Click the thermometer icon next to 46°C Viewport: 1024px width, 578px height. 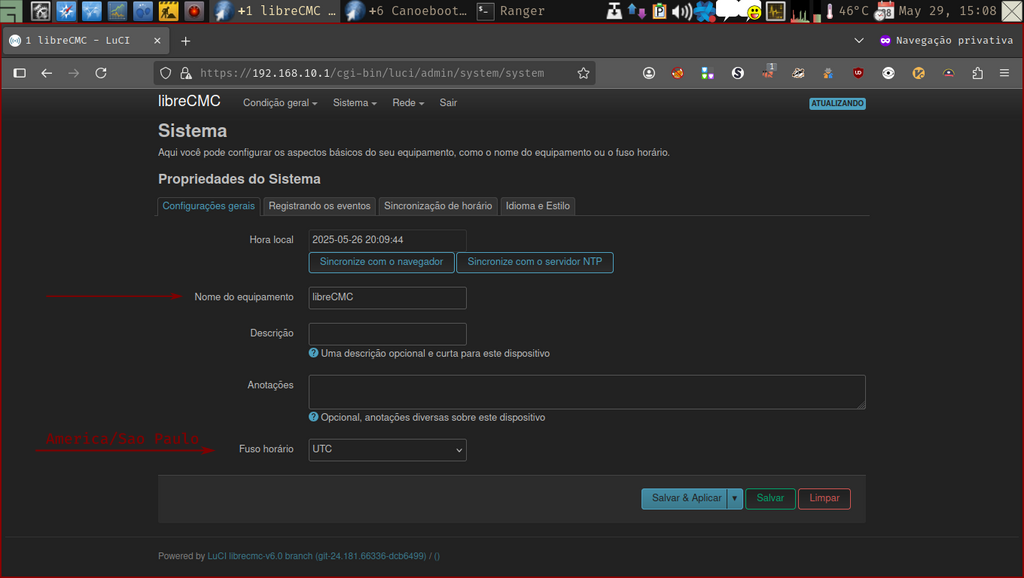point(831,11)
